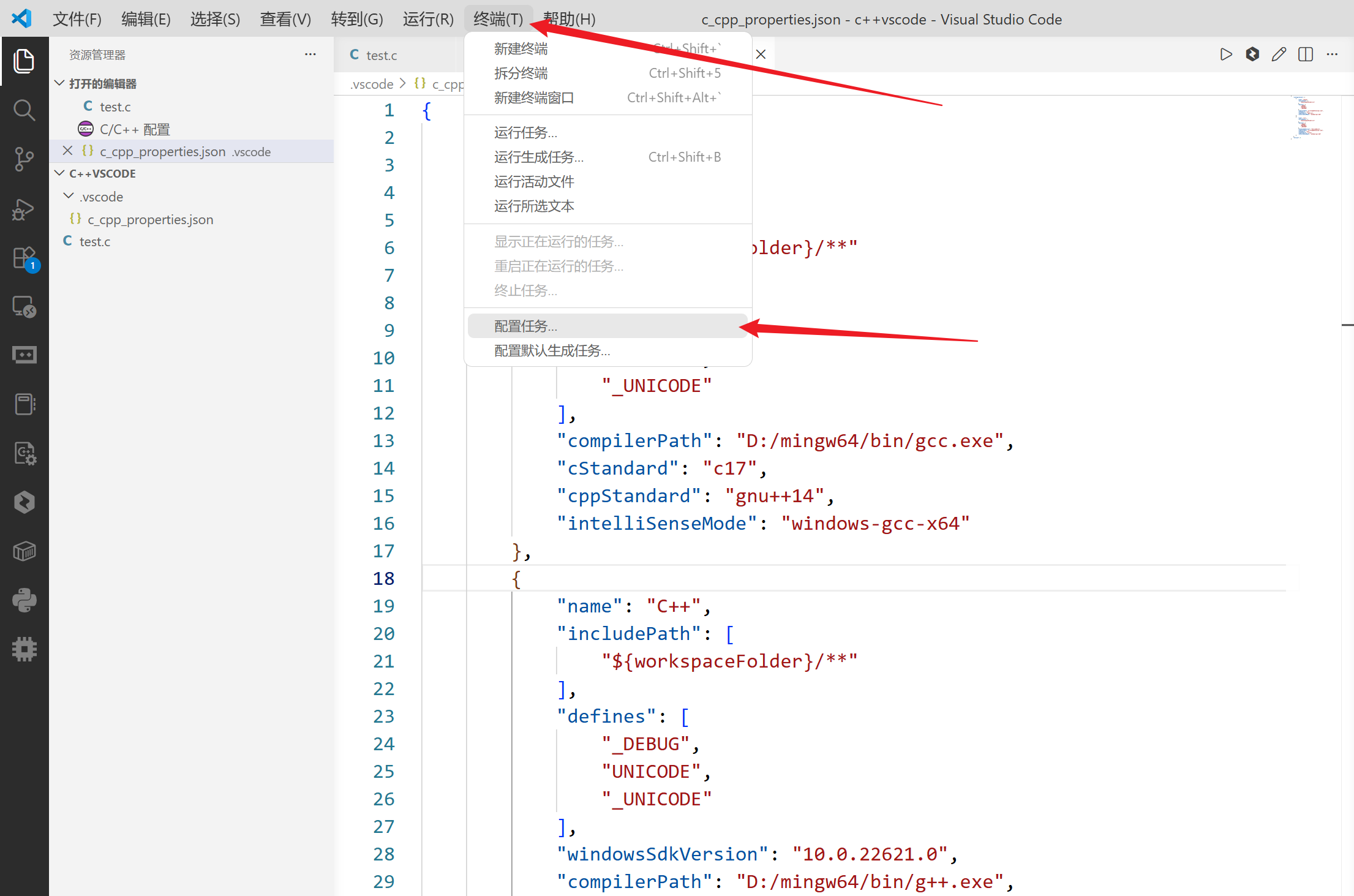Viewport: 1354px width, 896px height.
Task: Choose Split Terminal from the menu
Action: click(x=607, y=73)
